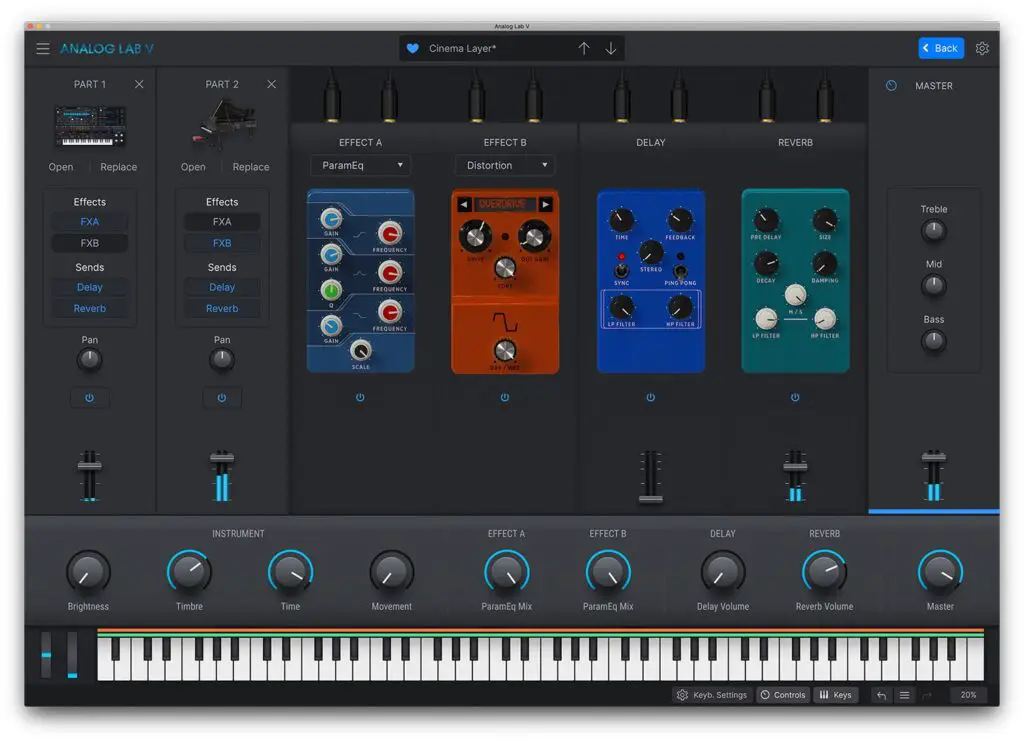The image size is (1024, 743).
Task: Switch to Keys view in bottom bar
Action: (835, 695)
